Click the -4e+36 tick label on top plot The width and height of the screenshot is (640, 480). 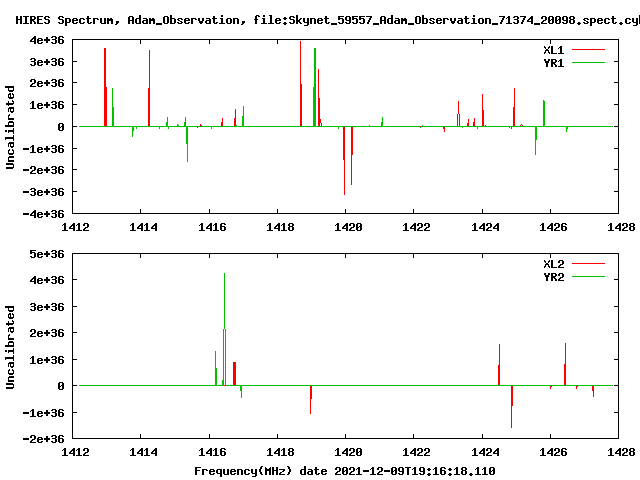point(44,213)
